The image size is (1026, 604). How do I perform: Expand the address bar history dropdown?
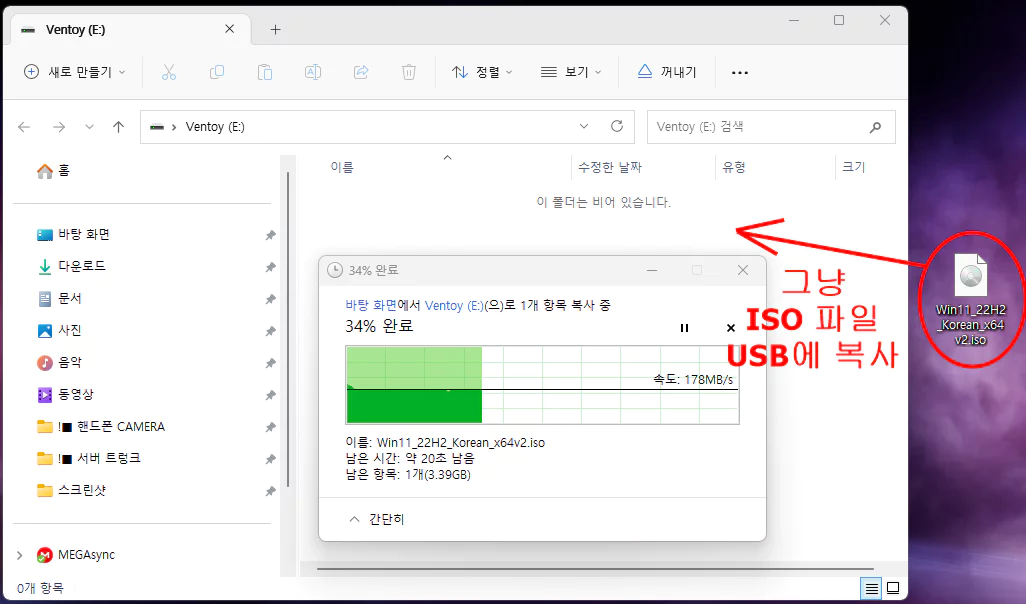point(584,126)
